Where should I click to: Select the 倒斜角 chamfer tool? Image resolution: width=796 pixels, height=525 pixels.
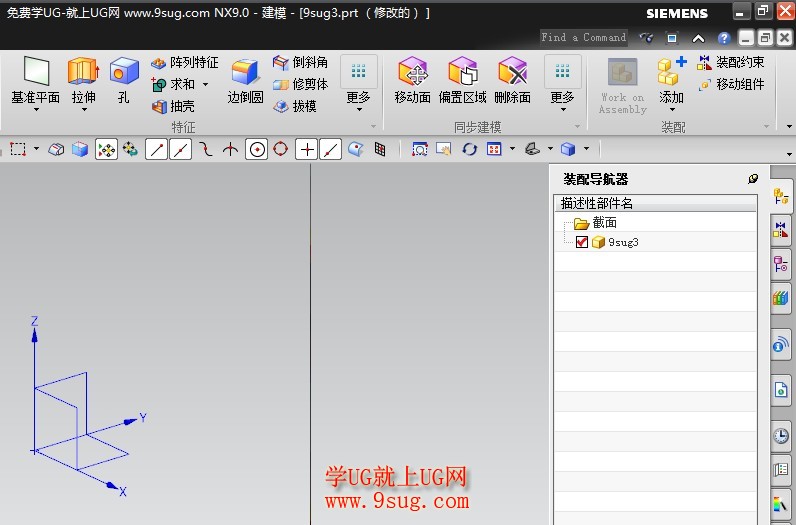[x=300, y=62]
